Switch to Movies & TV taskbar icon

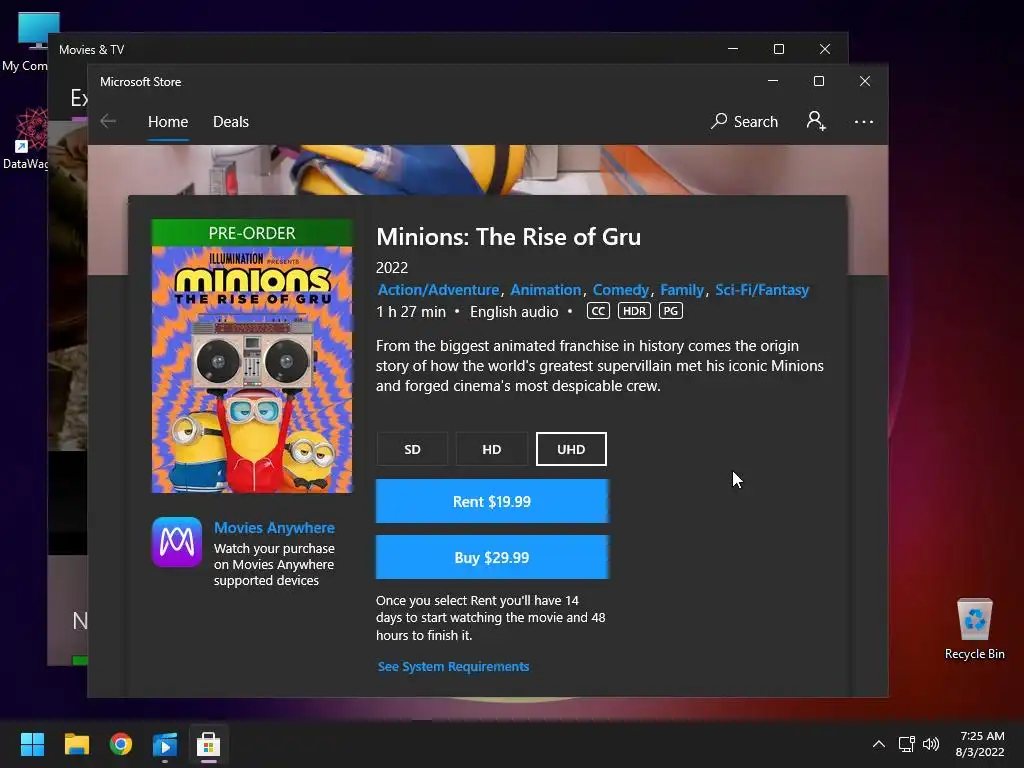click(165, 744)
